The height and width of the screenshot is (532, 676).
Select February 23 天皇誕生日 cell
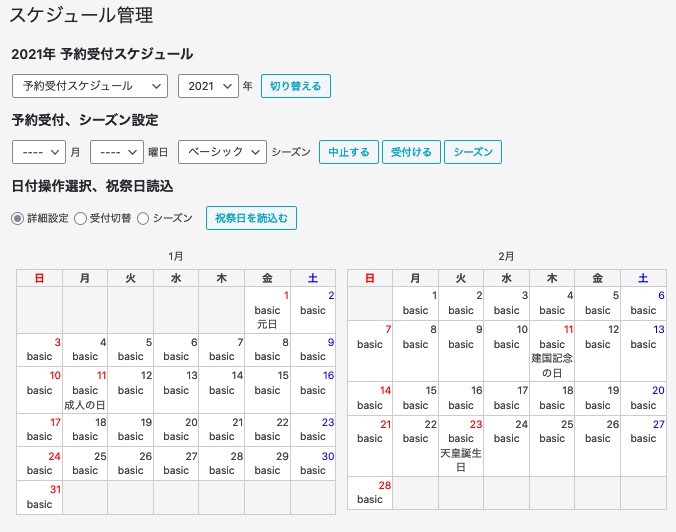(x=461, y=446)
